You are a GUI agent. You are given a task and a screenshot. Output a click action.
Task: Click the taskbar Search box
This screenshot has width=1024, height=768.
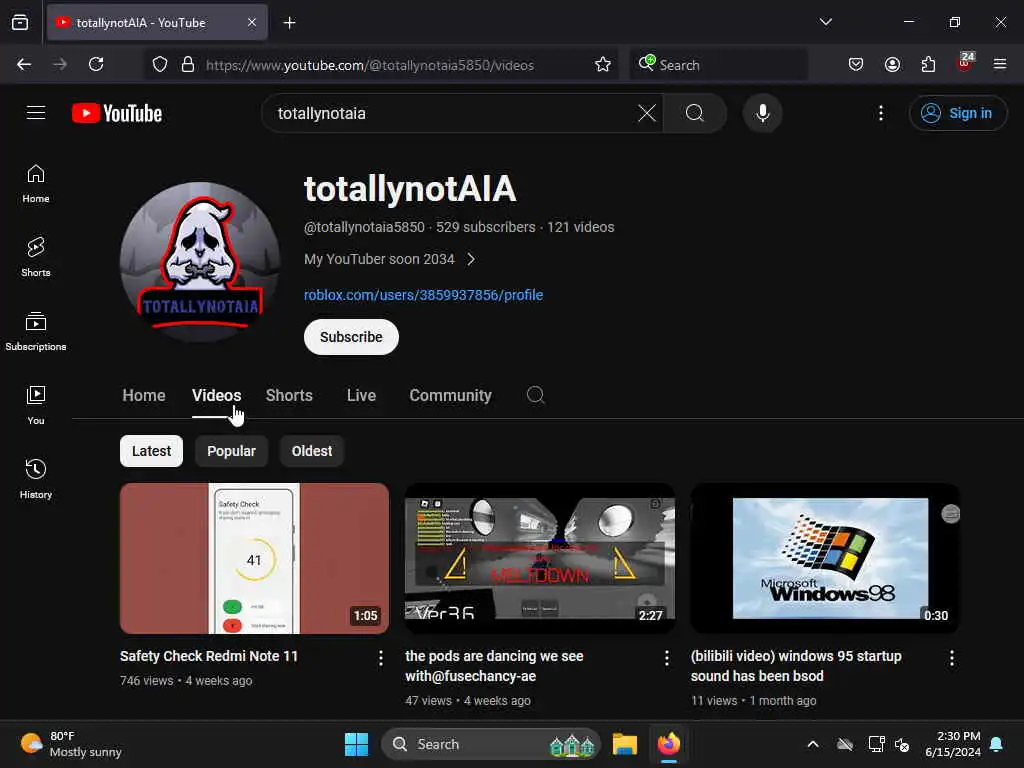click(x=490, y=744)
